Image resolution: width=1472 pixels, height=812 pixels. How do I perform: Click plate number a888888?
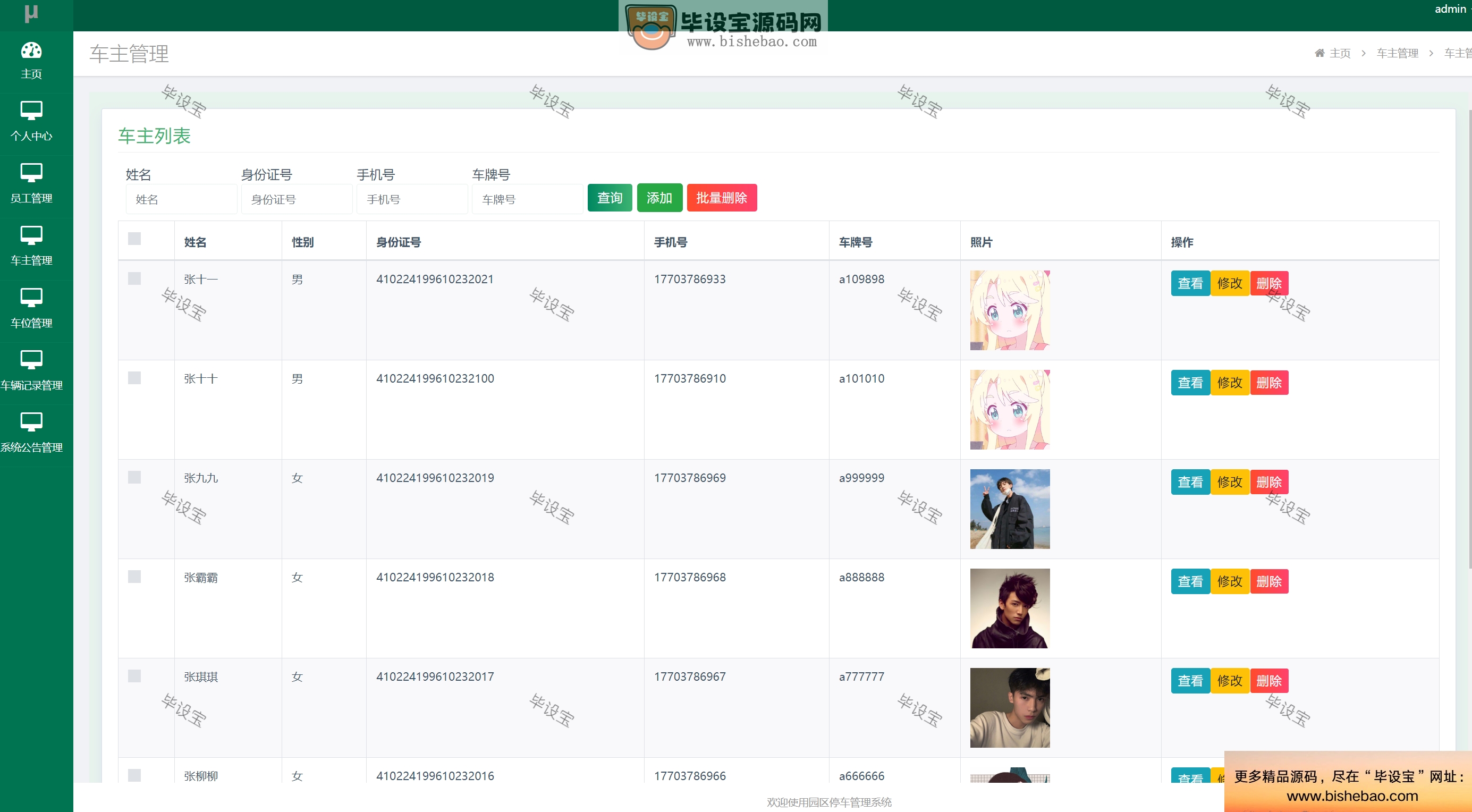(x=861, y=578)
